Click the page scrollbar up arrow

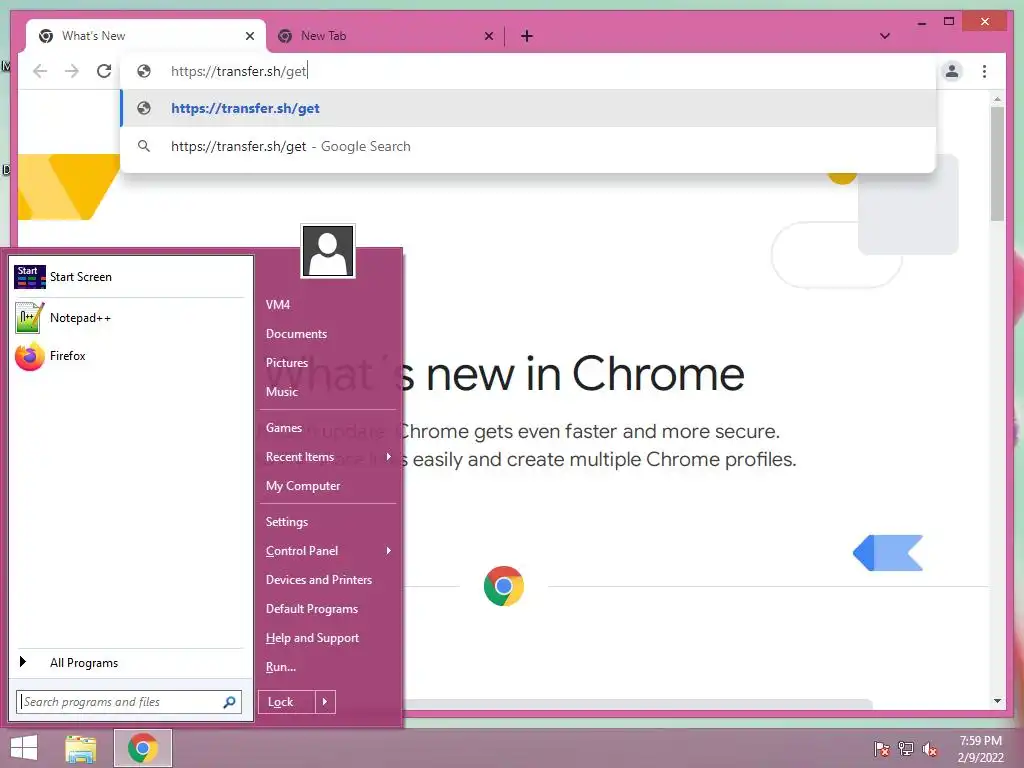point(997,99)
